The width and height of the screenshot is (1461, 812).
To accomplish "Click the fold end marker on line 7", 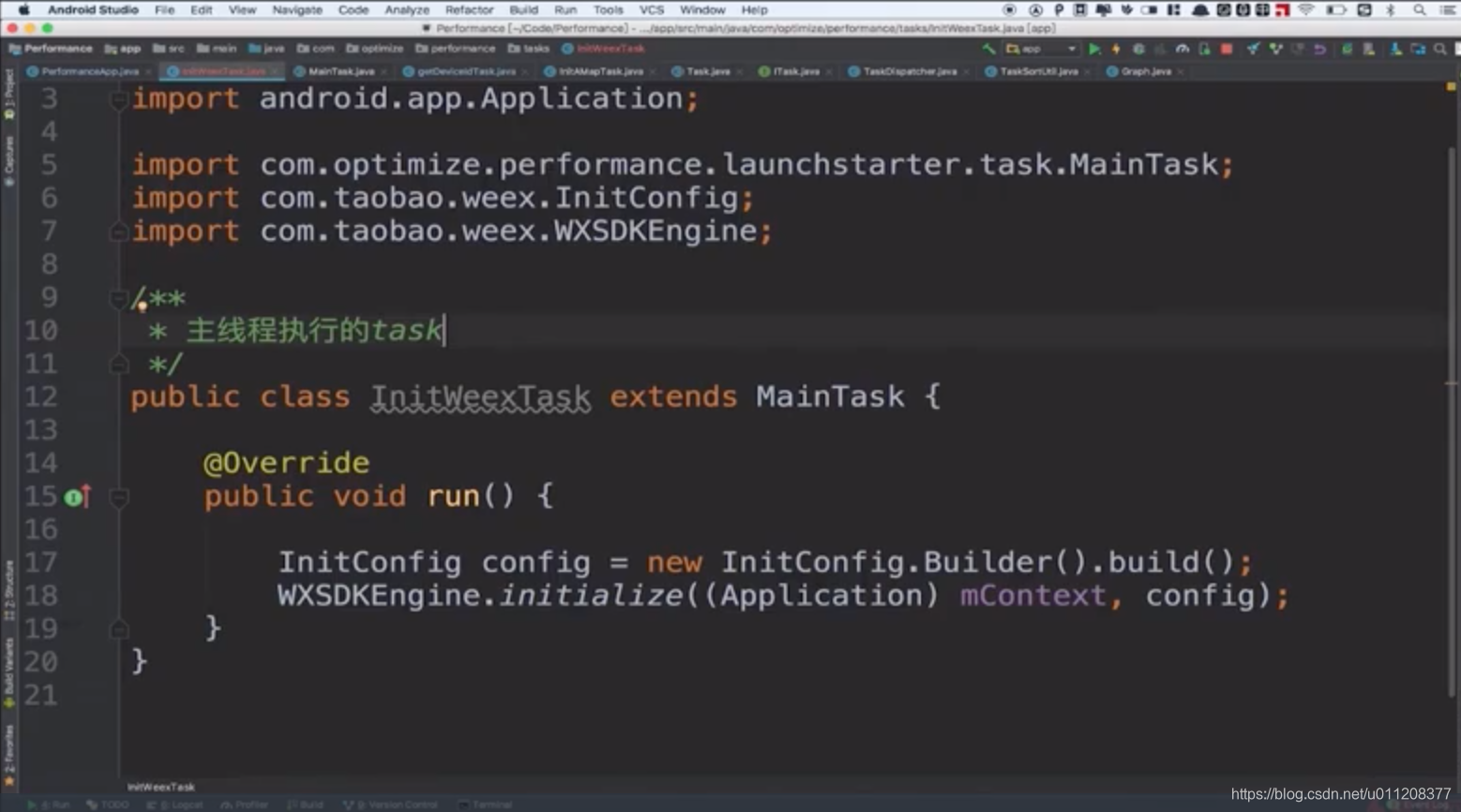I will (118, 232).
